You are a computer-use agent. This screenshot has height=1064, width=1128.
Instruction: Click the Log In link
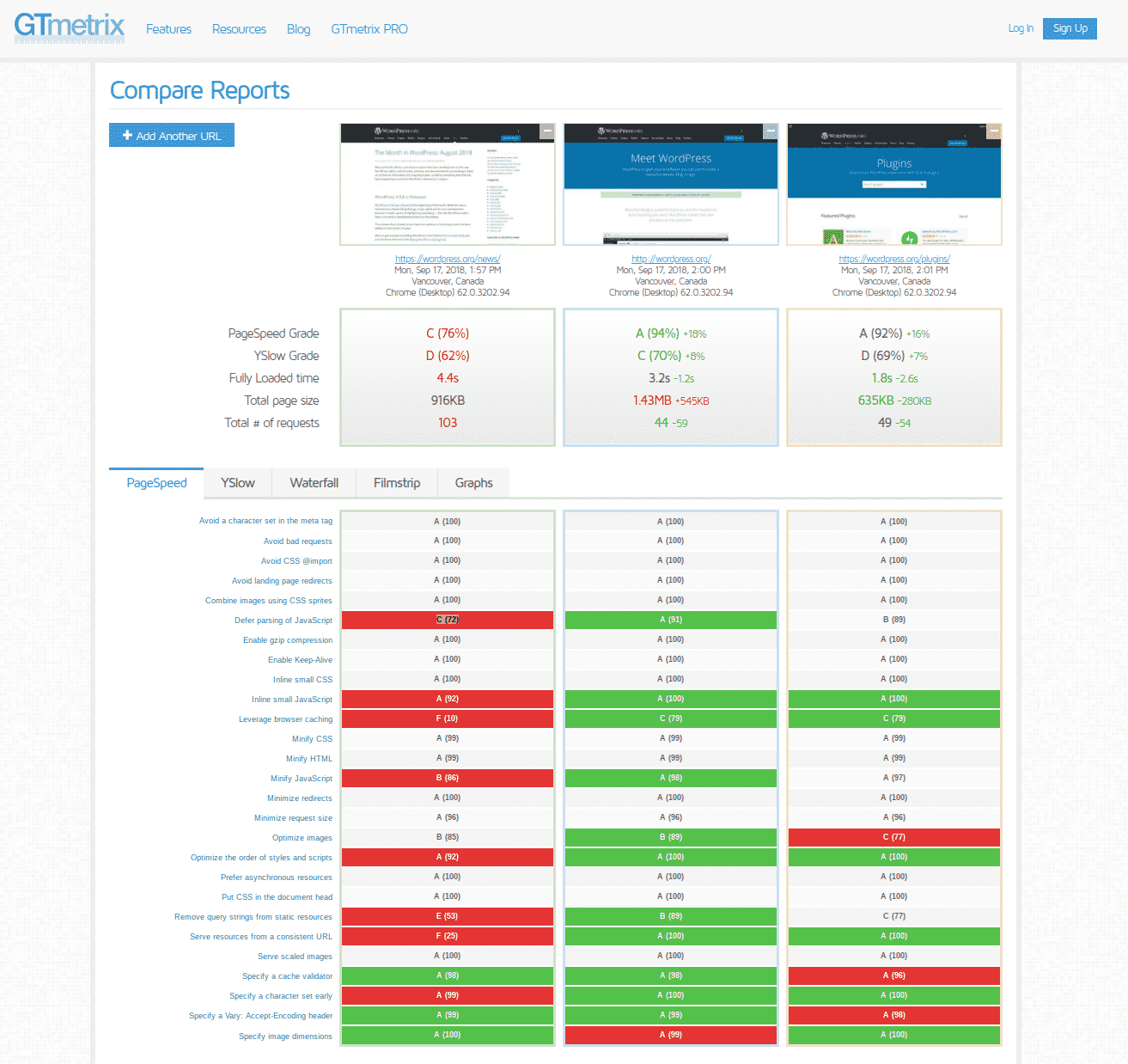click(x=1021, y=28)
